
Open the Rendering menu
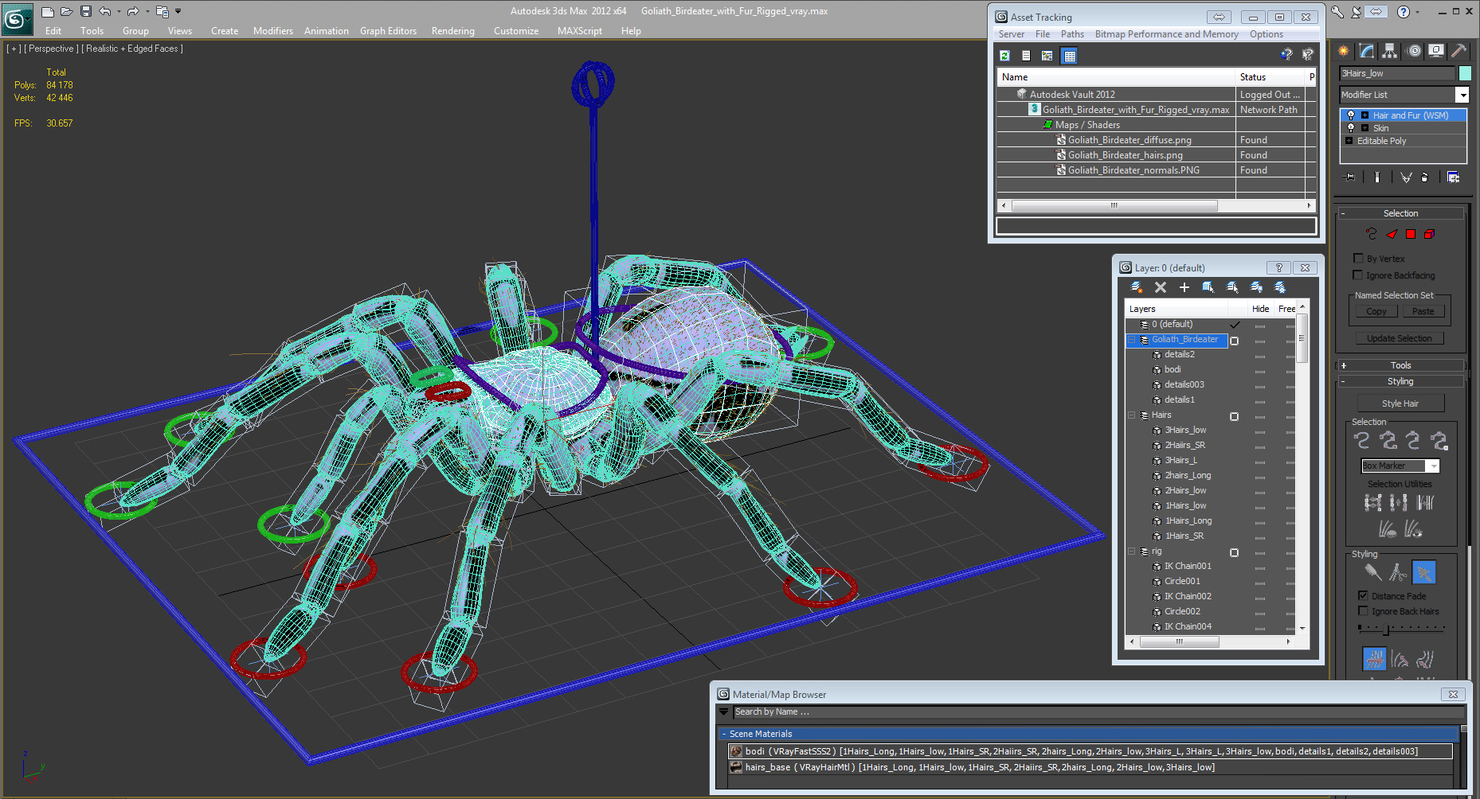452,31
